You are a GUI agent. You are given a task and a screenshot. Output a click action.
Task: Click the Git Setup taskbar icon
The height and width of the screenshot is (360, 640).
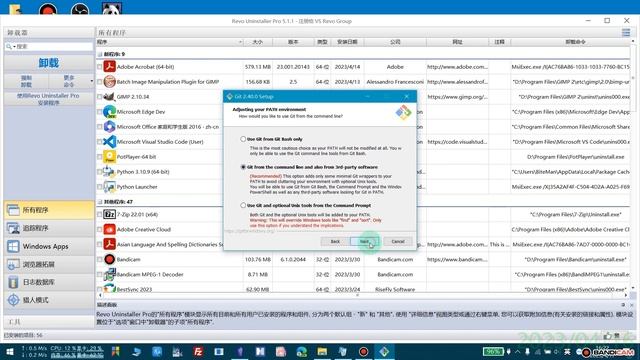pyautogui.click(x=384, y=351)
